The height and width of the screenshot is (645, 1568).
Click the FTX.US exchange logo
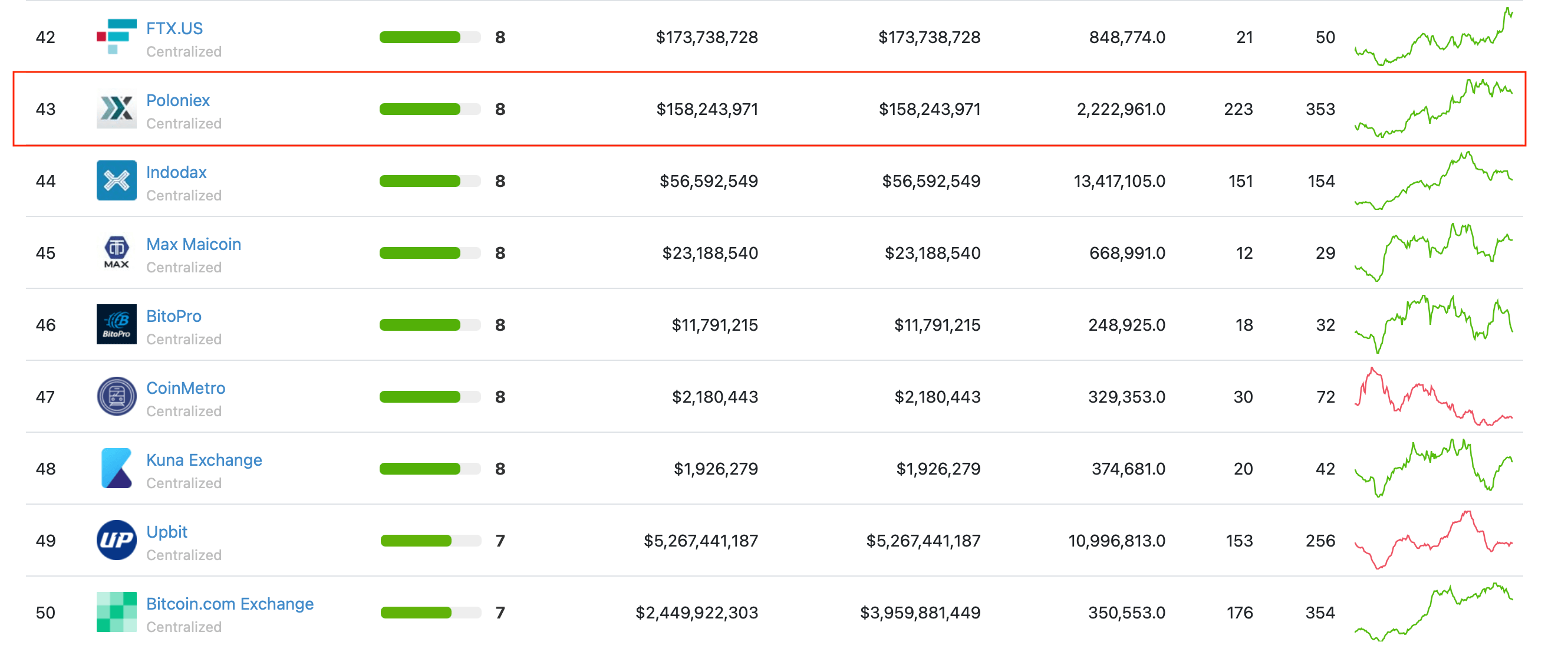point(116,37)
